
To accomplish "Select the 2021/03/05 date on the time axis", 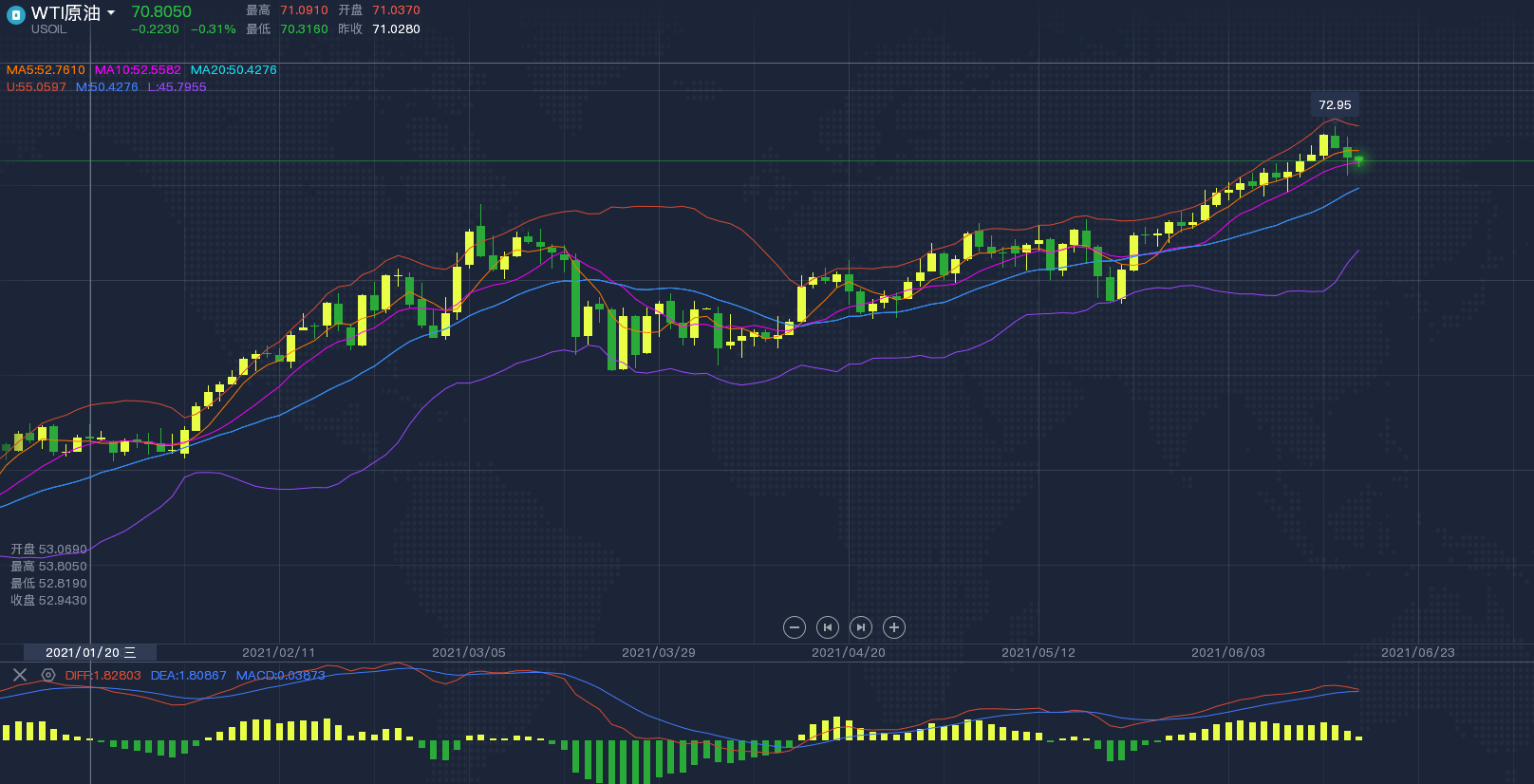I will pyautogui.click(x=469, y=653).
